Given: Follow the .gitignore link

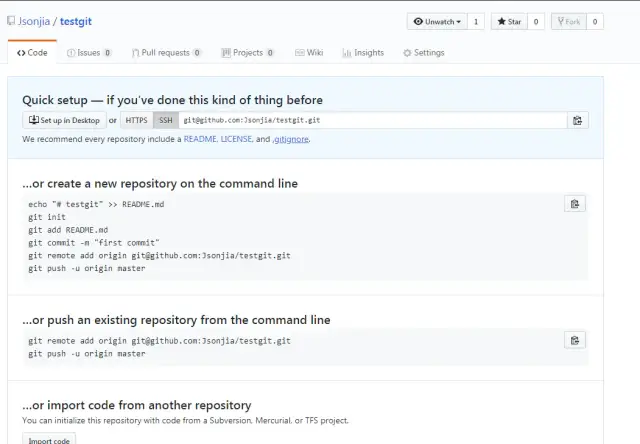Looking at the screenshot, I should click(x=291, y=139).
